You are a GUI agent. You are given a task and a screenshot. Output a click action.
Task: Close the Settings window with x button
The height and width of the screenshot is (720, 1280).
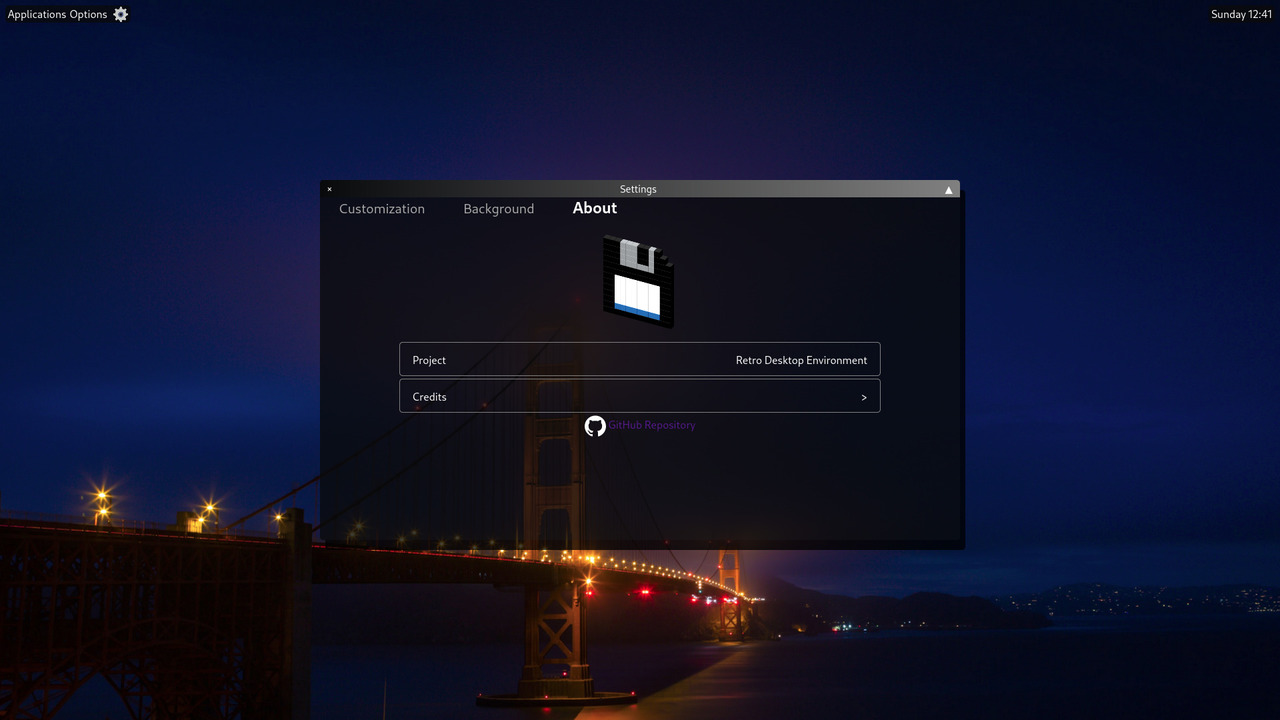point(329,189)
